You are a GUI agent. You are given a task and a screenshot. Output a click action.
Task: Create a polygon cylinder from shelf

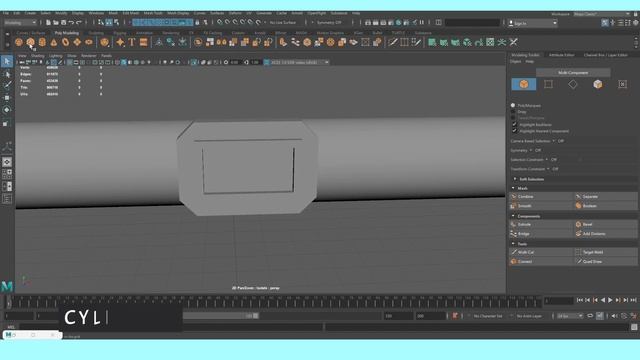42,42
